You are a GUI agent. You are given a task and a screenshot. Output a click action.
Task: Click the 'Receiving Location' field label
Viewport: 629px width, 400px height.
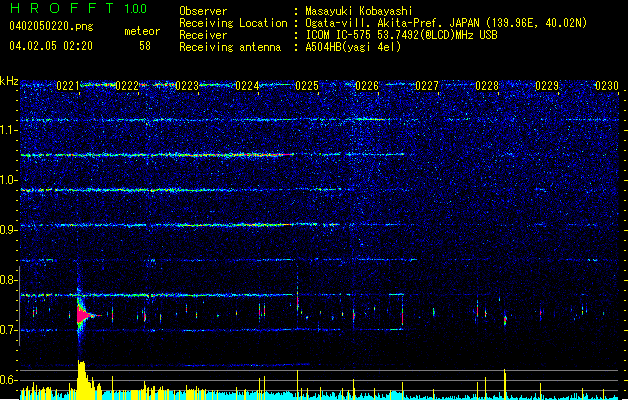click(233, 23)
